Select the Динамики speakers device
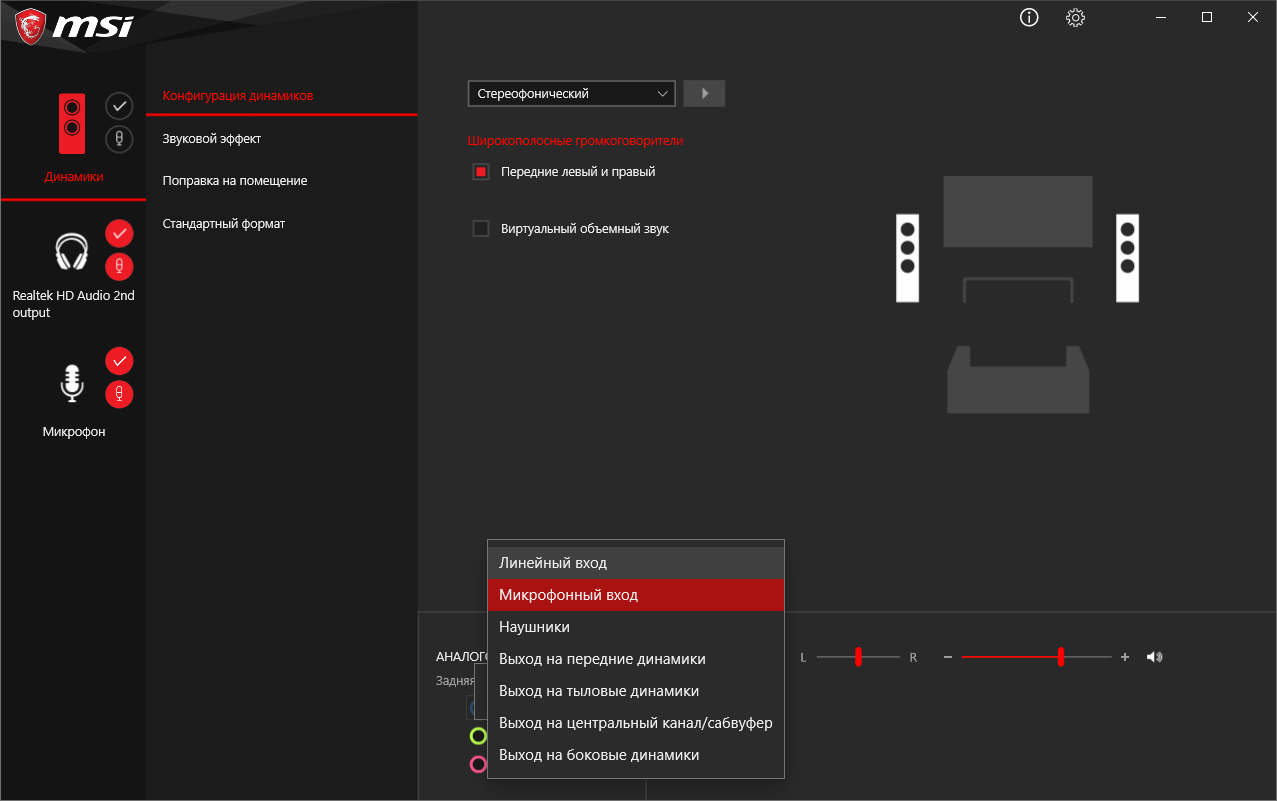Screen dimensions: 1277x801 tap(72, 122)
